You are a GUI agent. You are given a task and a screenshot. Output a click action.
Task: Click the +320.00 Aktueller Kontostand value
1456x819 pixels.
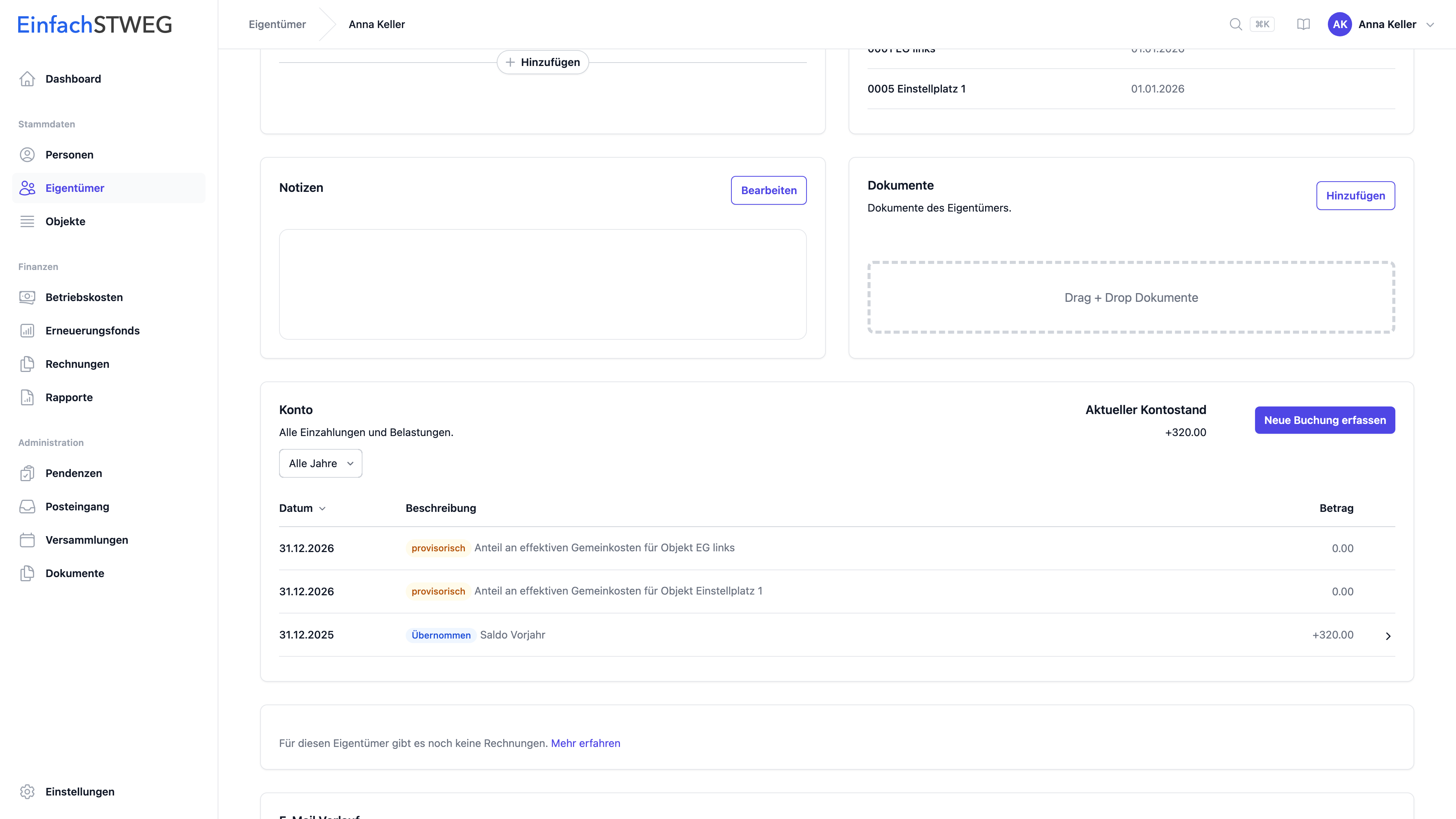(x=1185, y=432)
